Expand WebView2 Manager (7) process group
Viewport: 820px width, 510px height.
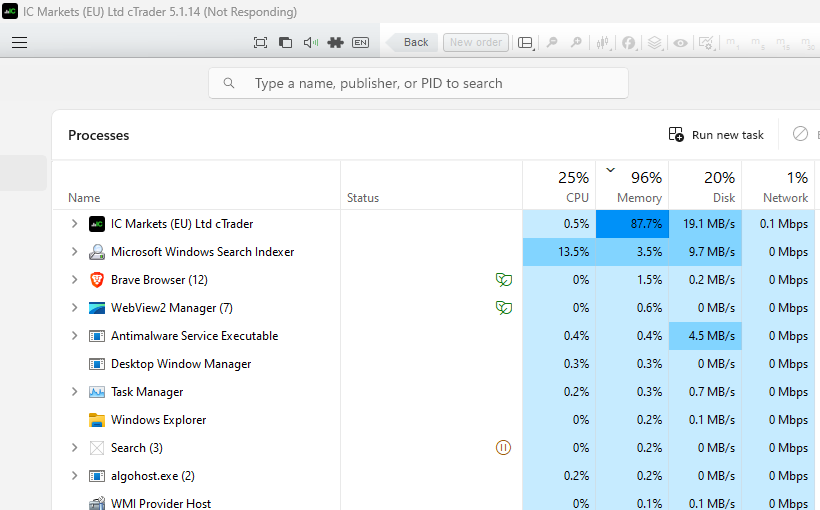pyautogui.click(x=74, y=308)
